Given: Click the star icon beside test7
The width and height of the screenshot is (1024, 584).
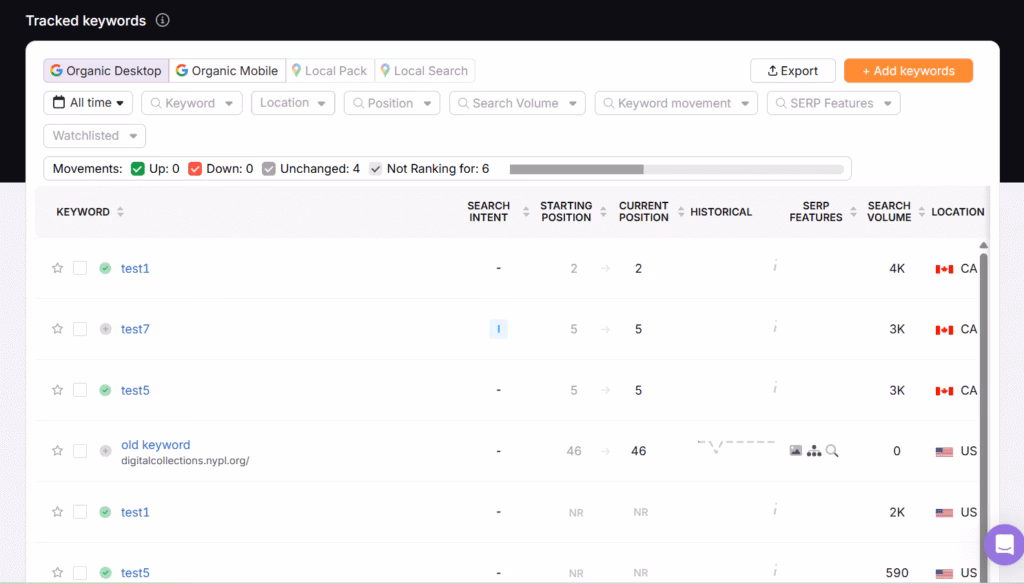Looking at the screenshot, I should click(57, 329).
